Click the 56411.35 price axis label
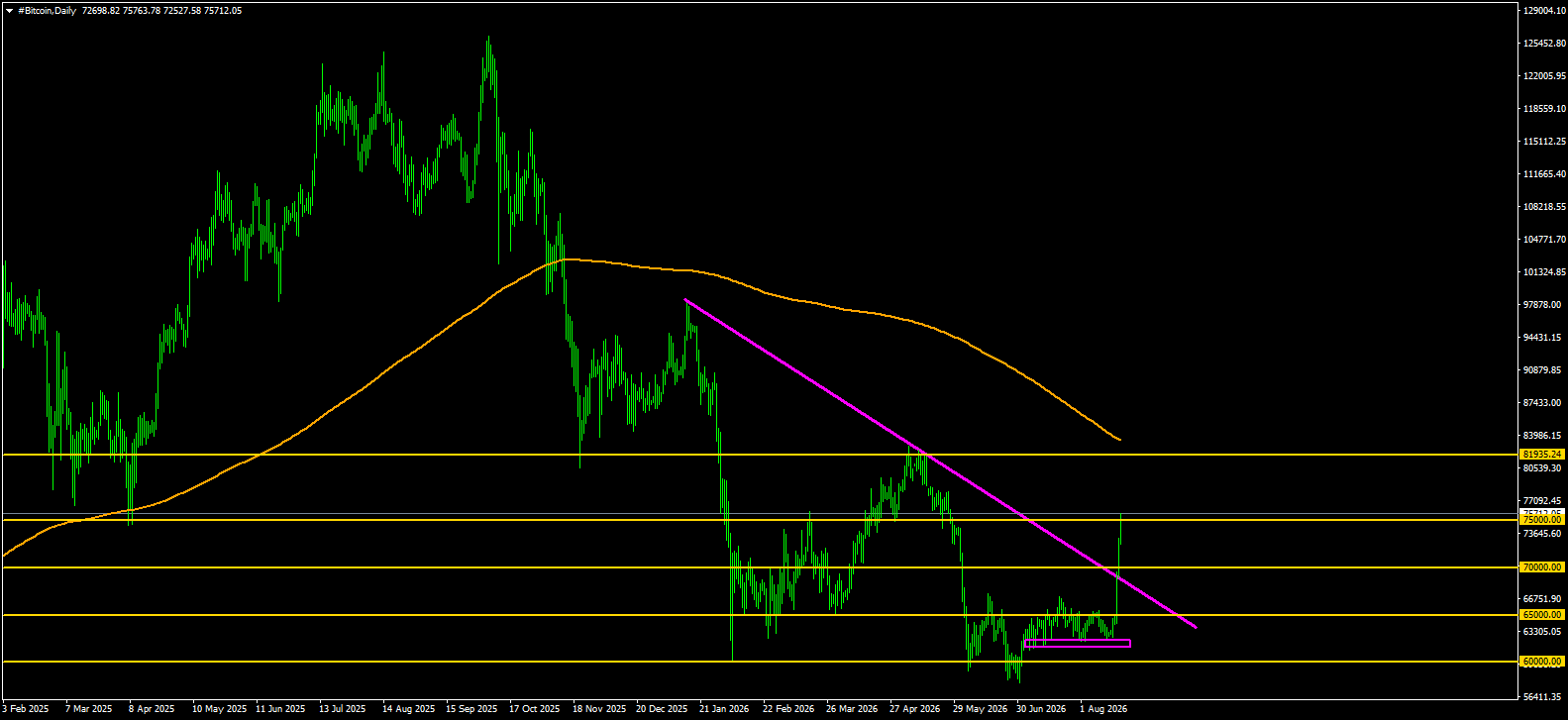The width and height of the screenshot is (1568, 720). [x=1543, y=697]
